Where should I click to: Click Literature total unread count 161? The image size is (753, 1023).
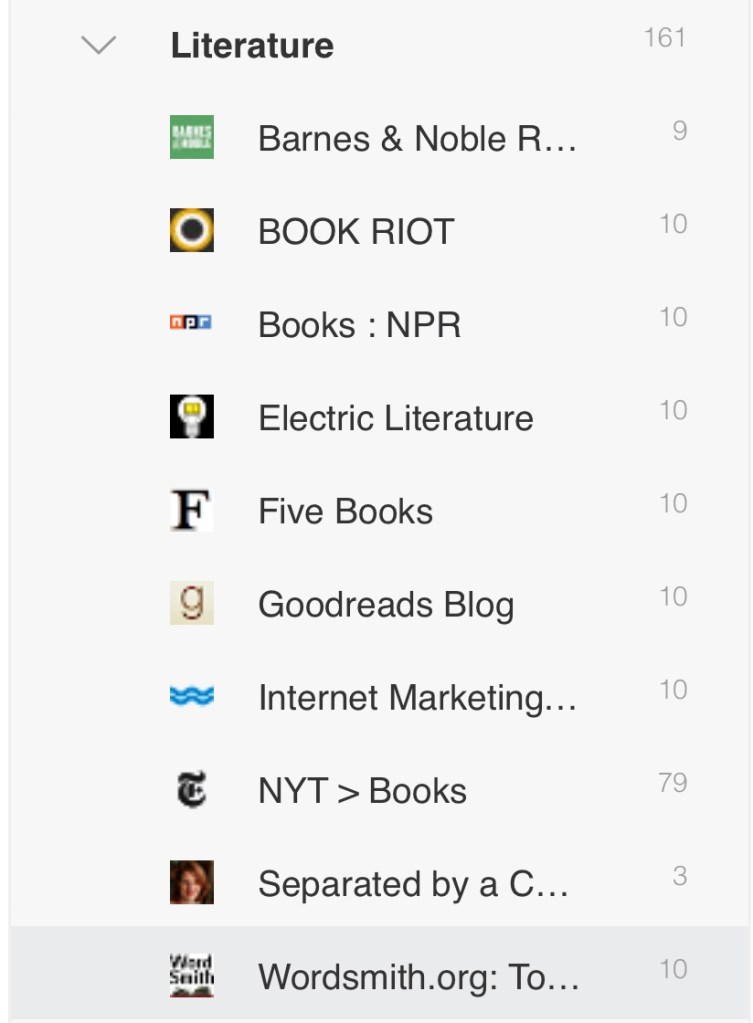[665, 38]
